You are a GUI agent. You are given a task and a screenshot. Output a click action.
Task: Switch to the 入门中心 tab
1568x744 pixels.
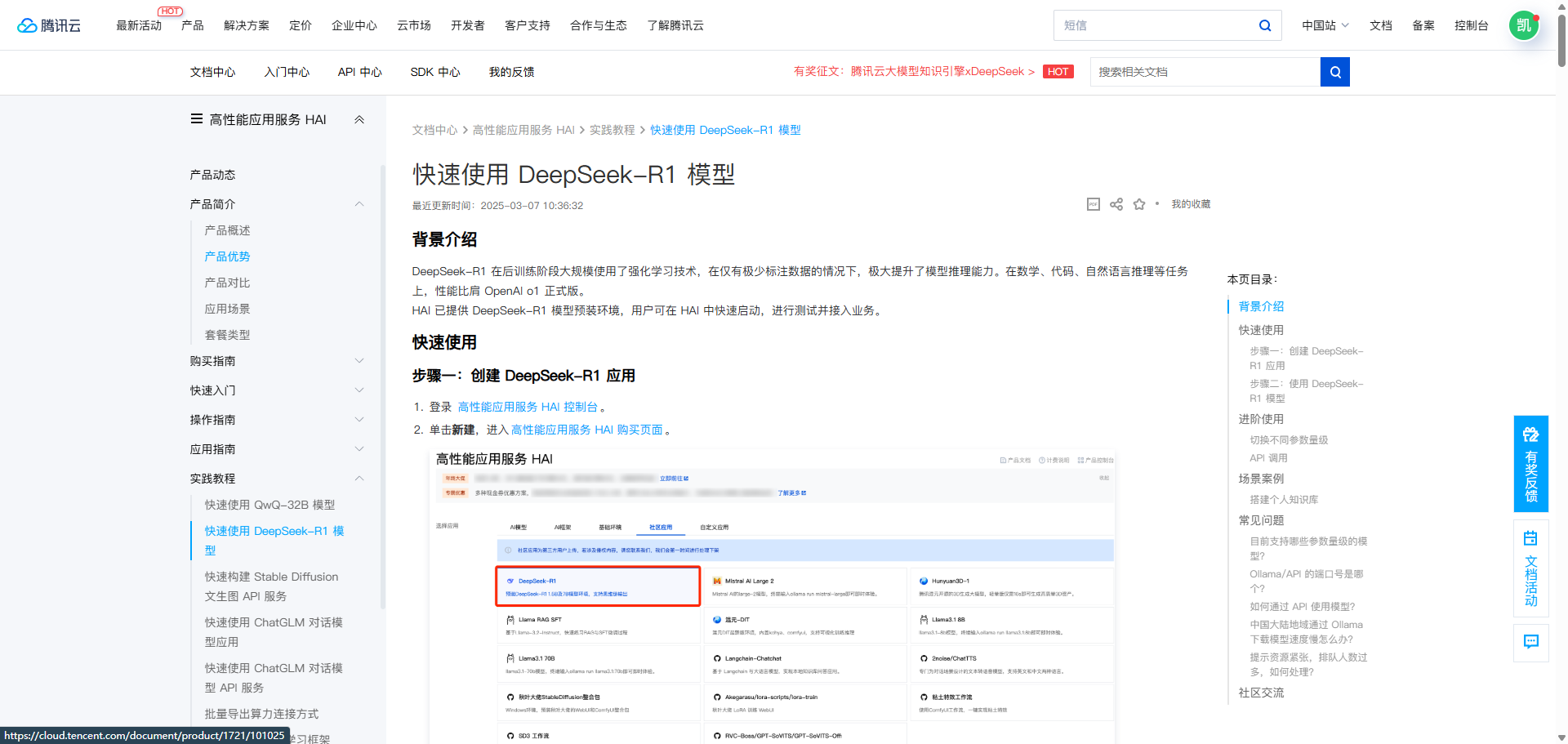tap(287, 72)
